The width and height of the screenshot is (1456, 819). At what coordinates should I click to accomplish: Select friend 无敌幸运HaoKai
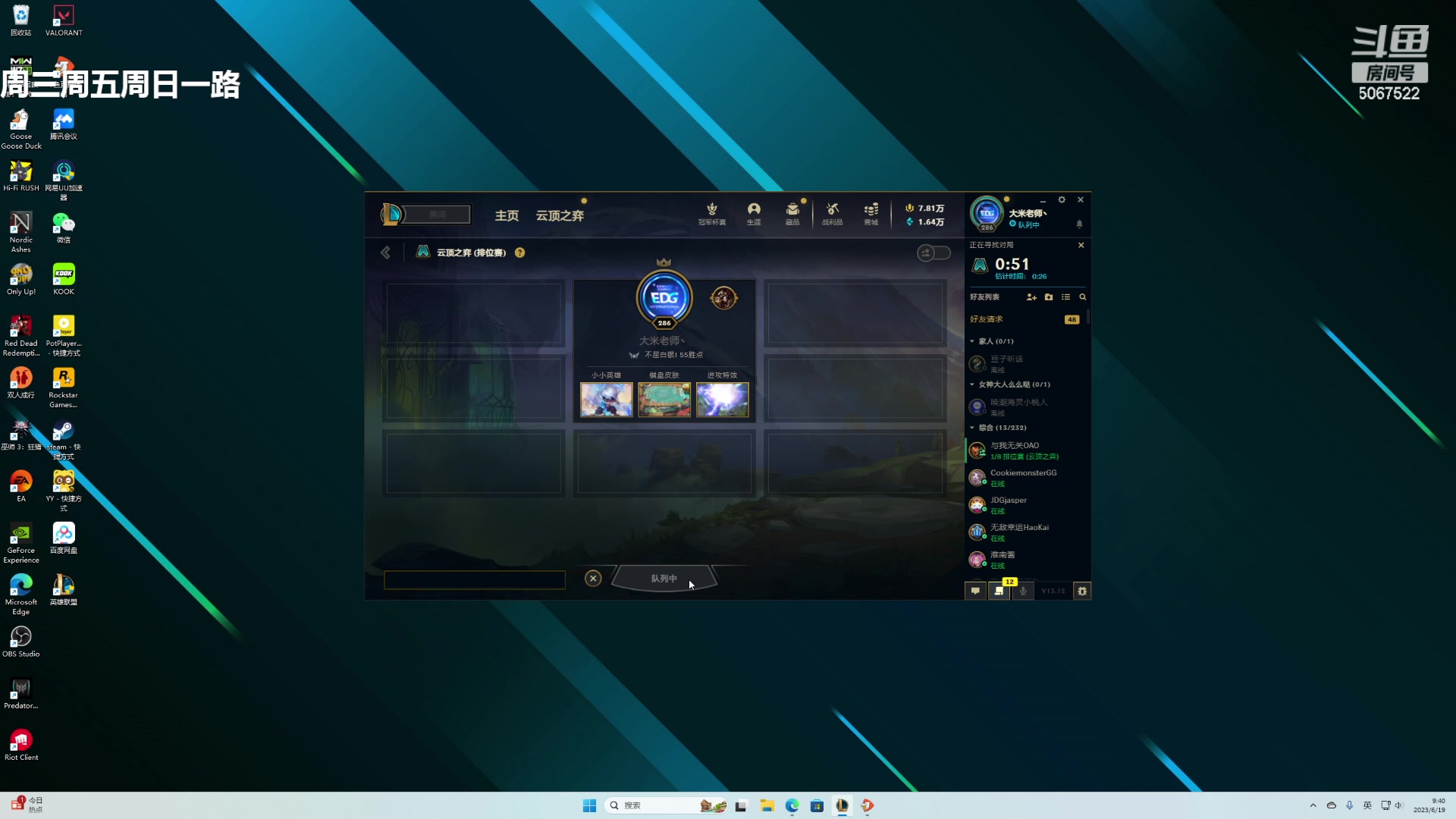1025,532
